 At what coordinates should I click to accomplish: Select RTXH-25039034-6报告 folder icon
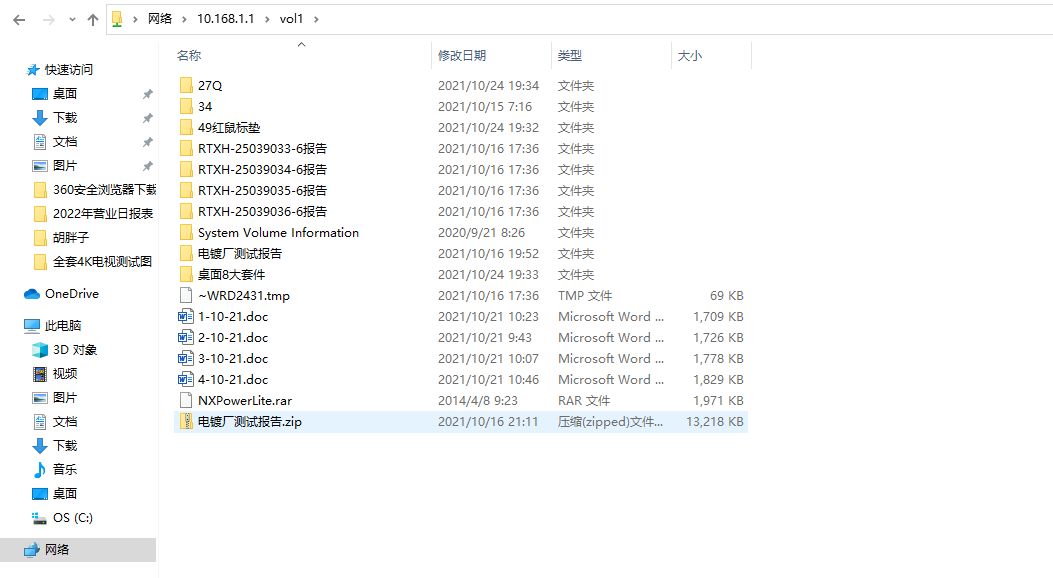[186, 169]
